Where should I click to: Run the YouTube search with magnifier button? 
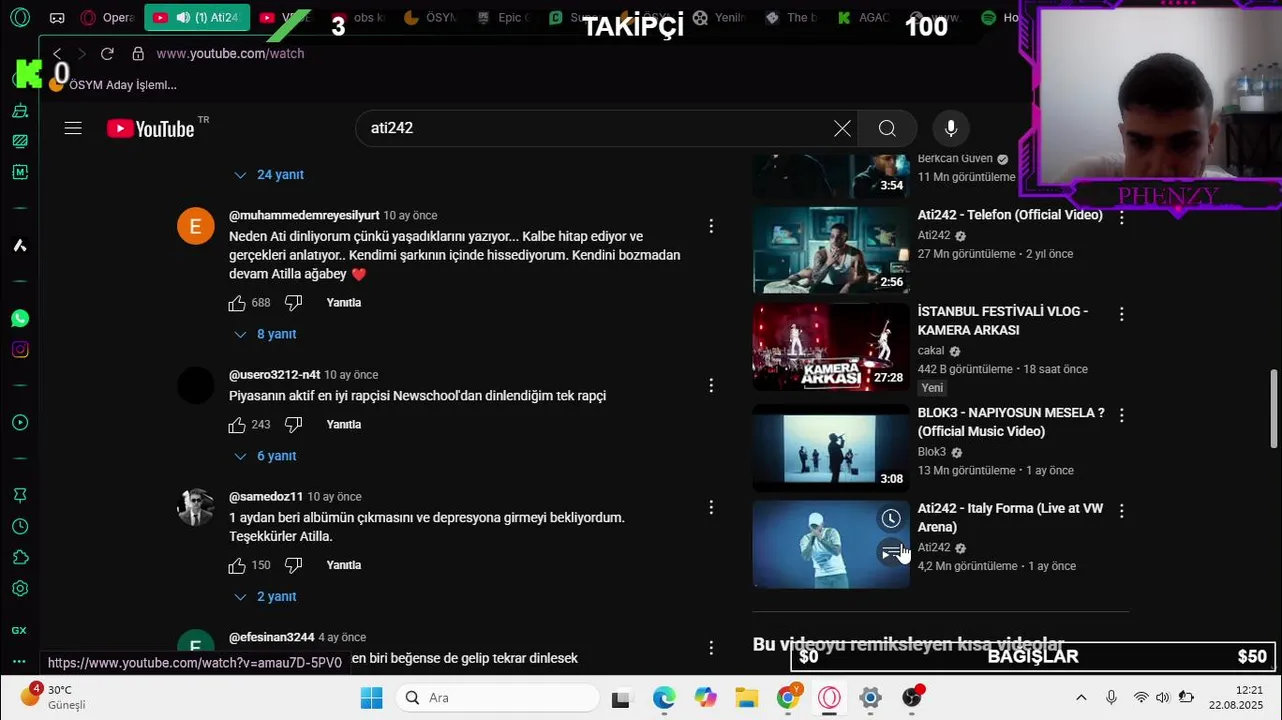[x=887, y=128]
